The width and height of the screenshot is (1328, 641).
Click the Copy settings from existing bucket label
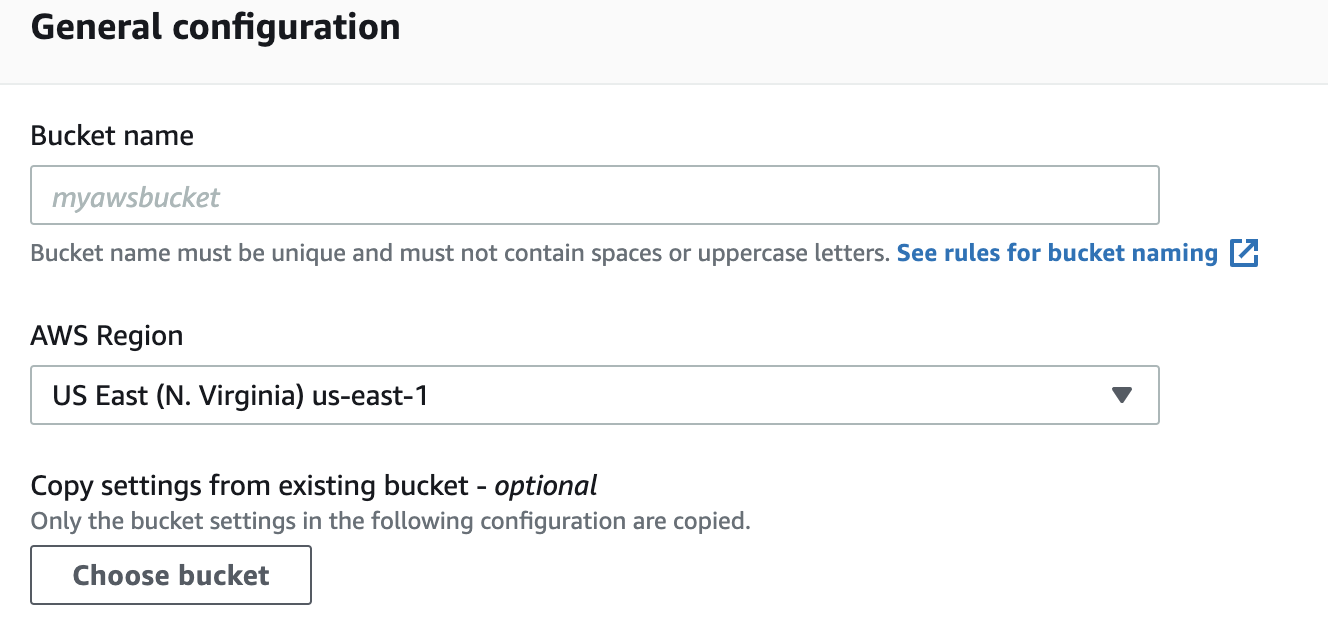coord(314,486)
